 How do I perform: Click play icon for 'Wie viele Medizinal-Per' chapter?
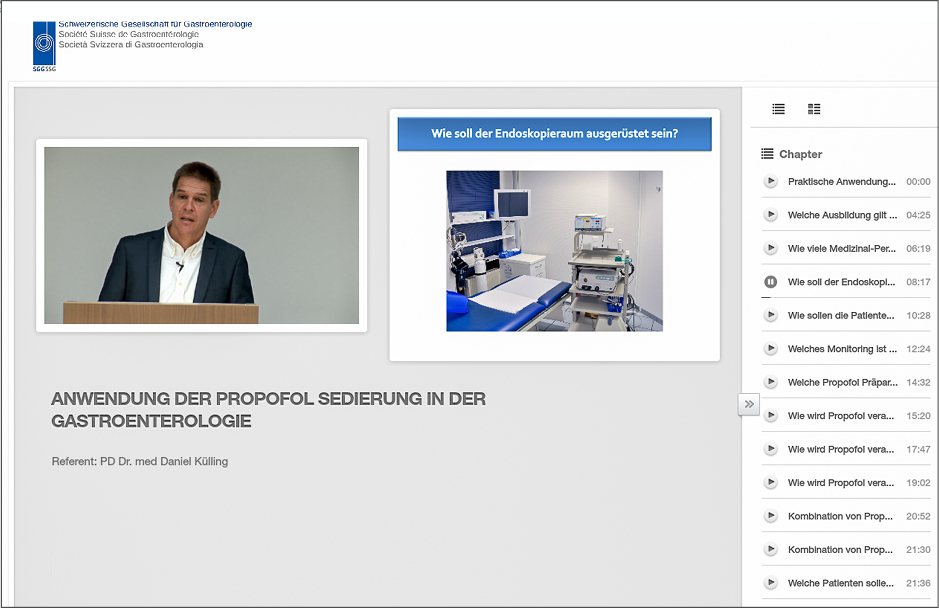tap(770, 248)
